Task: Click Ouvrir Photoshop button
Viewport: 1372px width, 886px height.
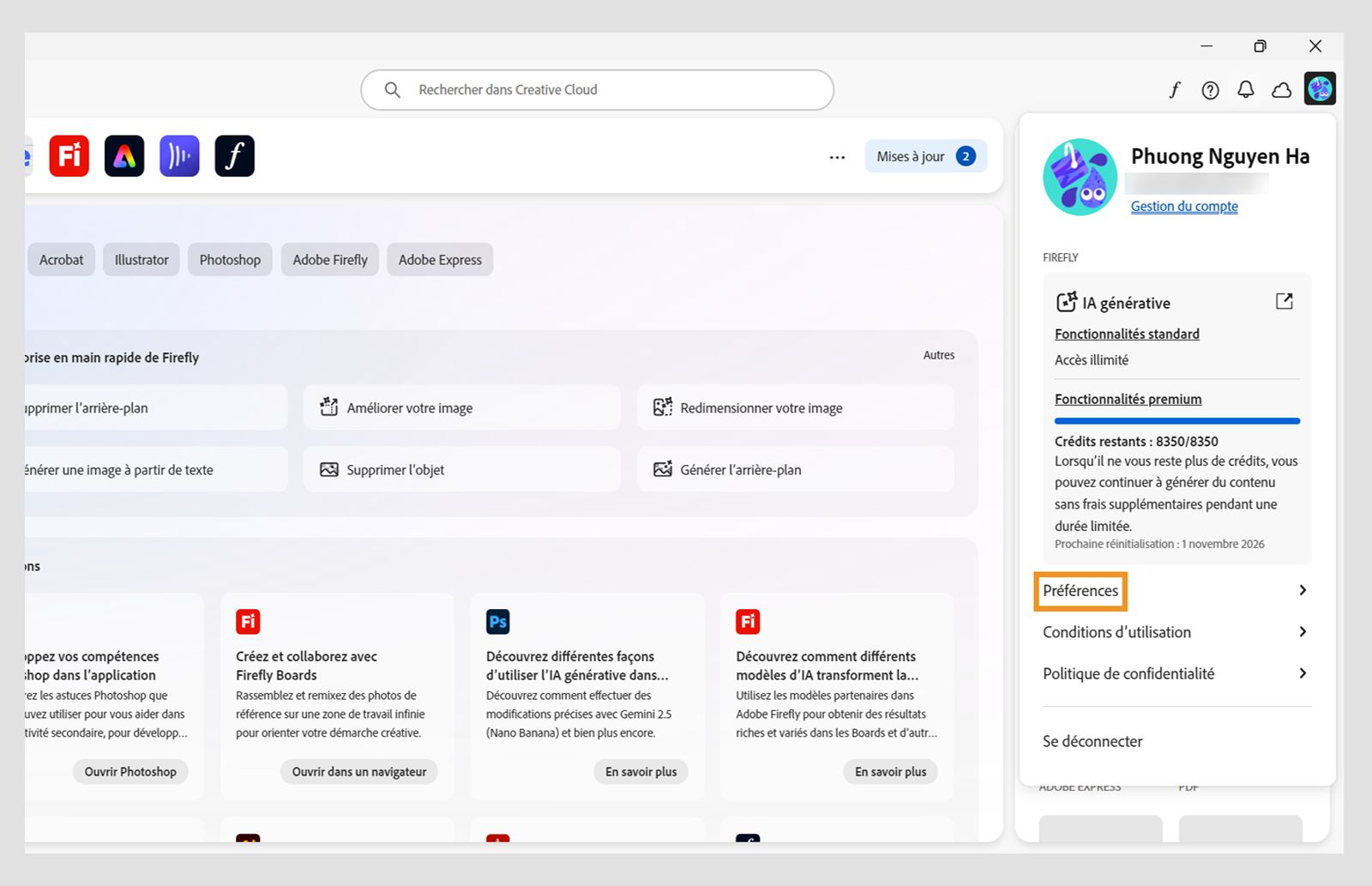Action: pyautogui.click(x=130, y=772)
